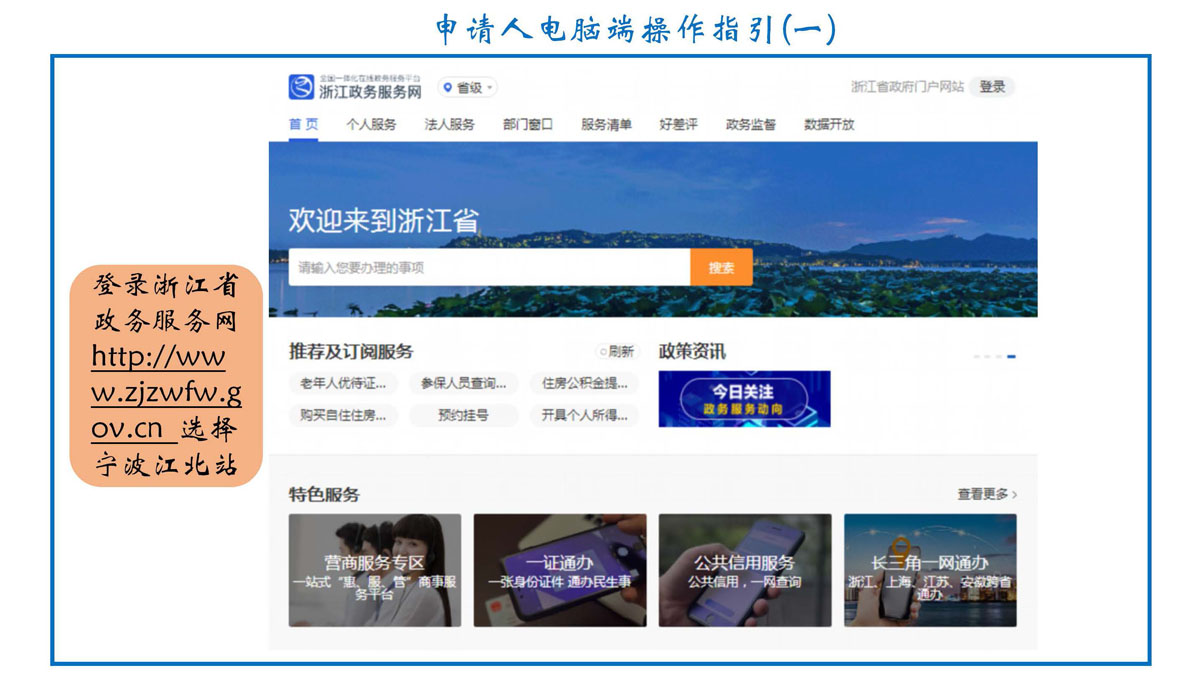Click the 浙江政务服务网 logo icon
Viewport: 1201px width, 676px height.
[x=301, y=87]
